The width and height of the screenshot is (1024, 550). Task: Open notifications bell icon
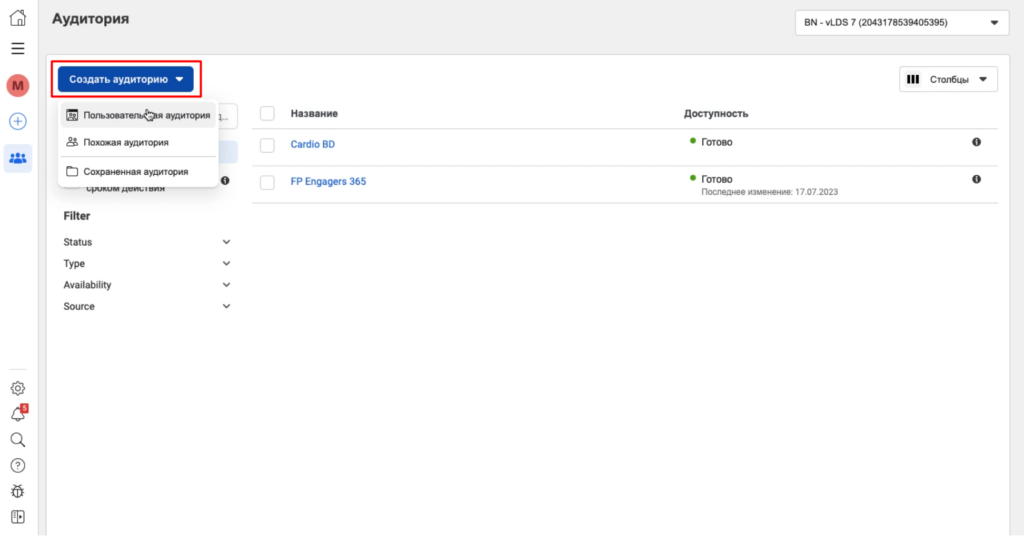click(18, 414)
